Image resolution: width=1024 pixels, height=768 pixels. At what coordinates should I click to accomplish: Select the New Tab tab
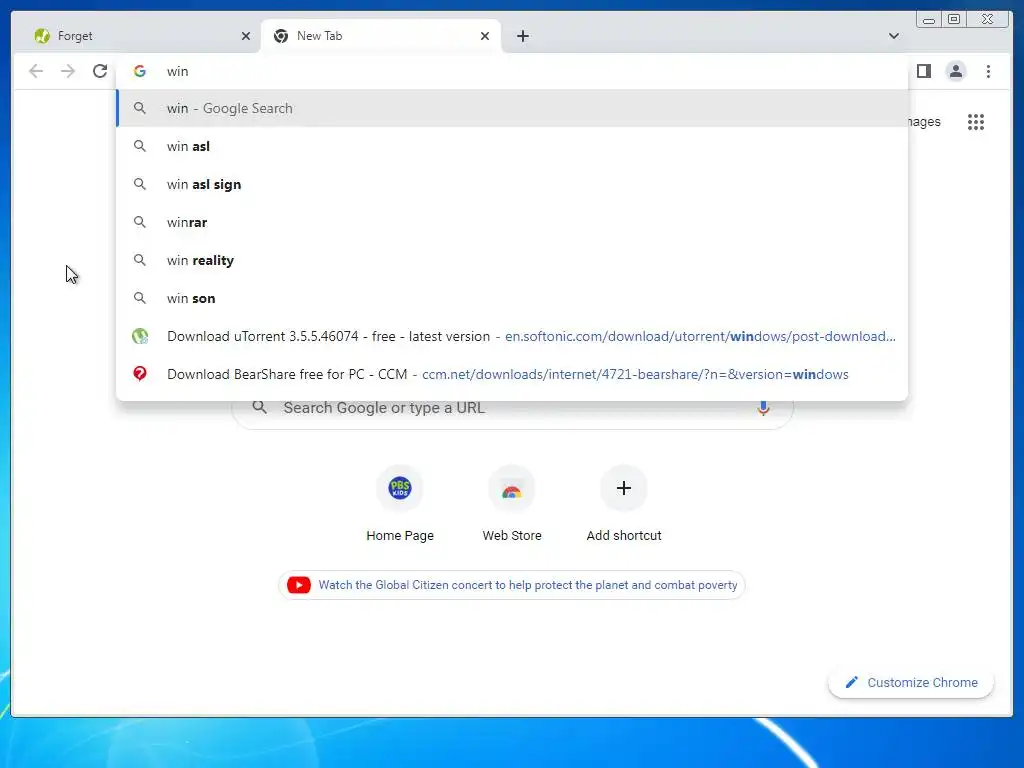click(x=381, y=36)
